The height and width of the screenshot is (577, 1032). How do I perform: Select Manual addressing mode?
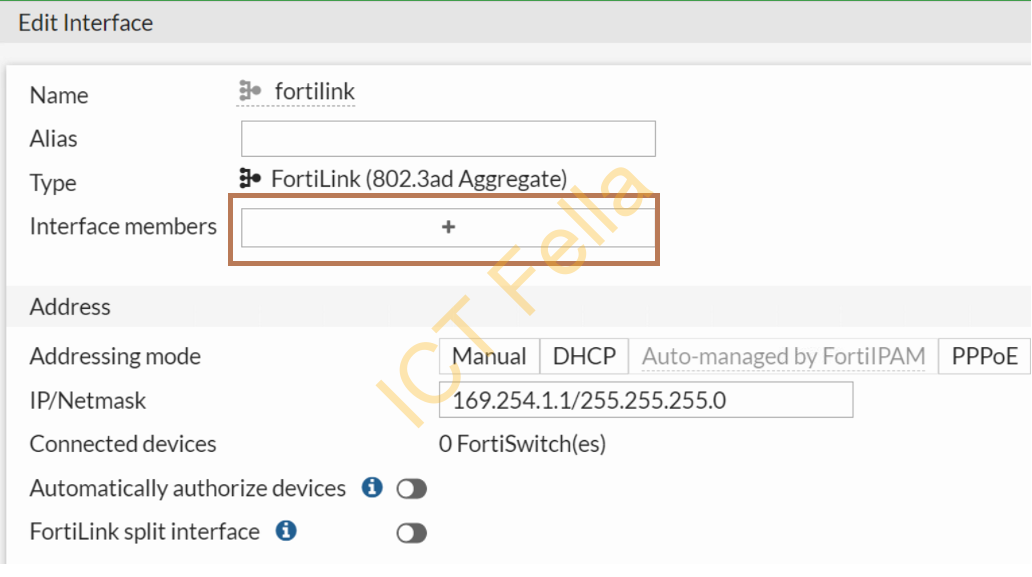pyautogui.click(x=489, y=356)
